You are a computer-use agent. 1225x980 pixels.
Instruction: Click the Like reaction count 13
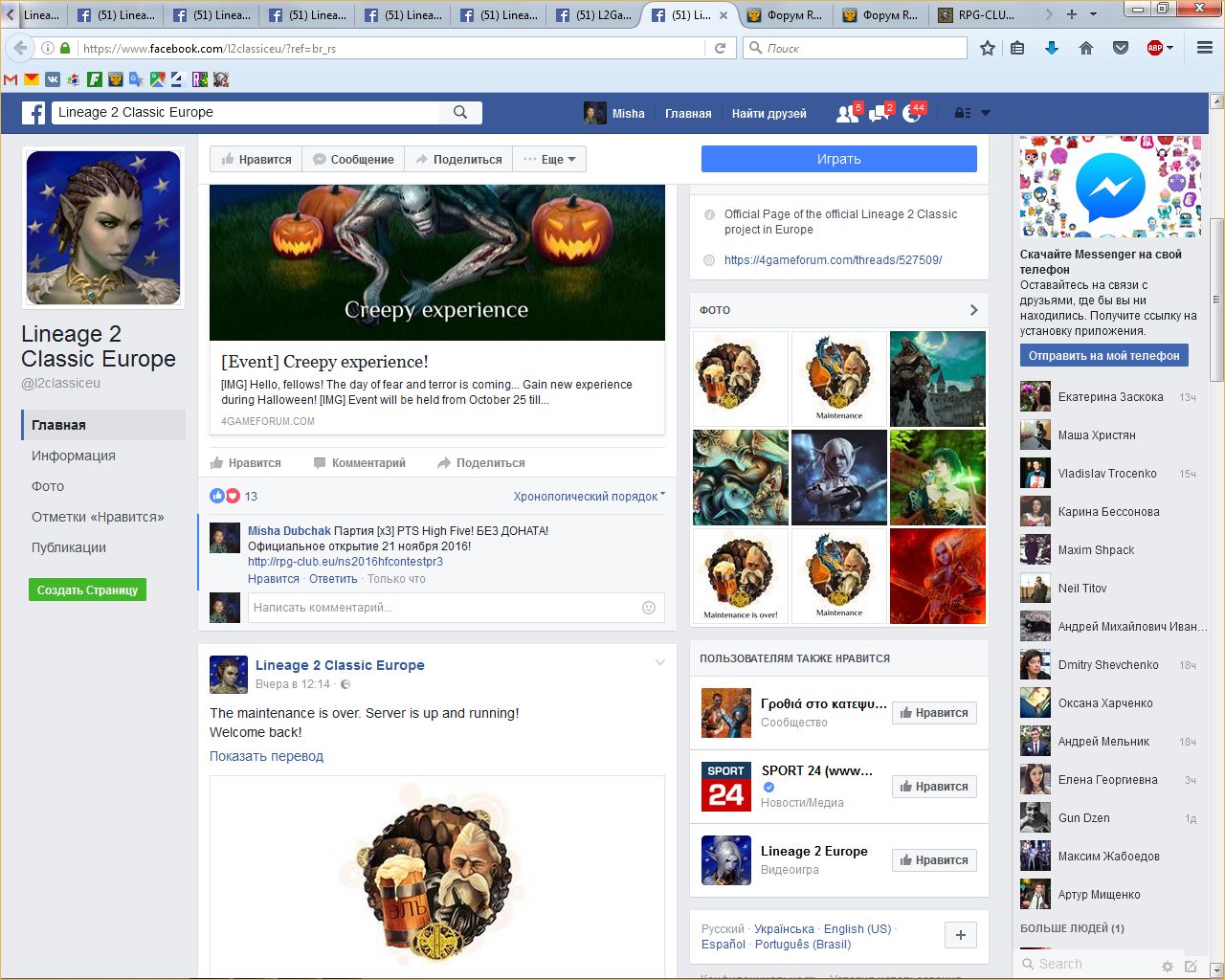click(251, 496)
